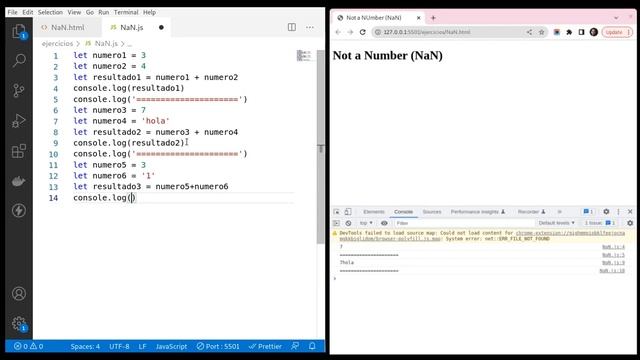Split the editor to the right
The height and width of the screenshot is (360, 640).
click(292, 27)
